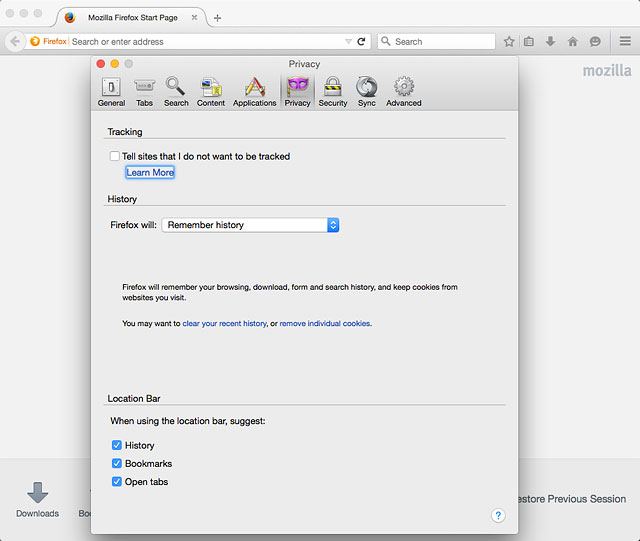Viewport: 640px width, 541px height.
Task: Open the Content preferences pane
Action: (211, 92)
